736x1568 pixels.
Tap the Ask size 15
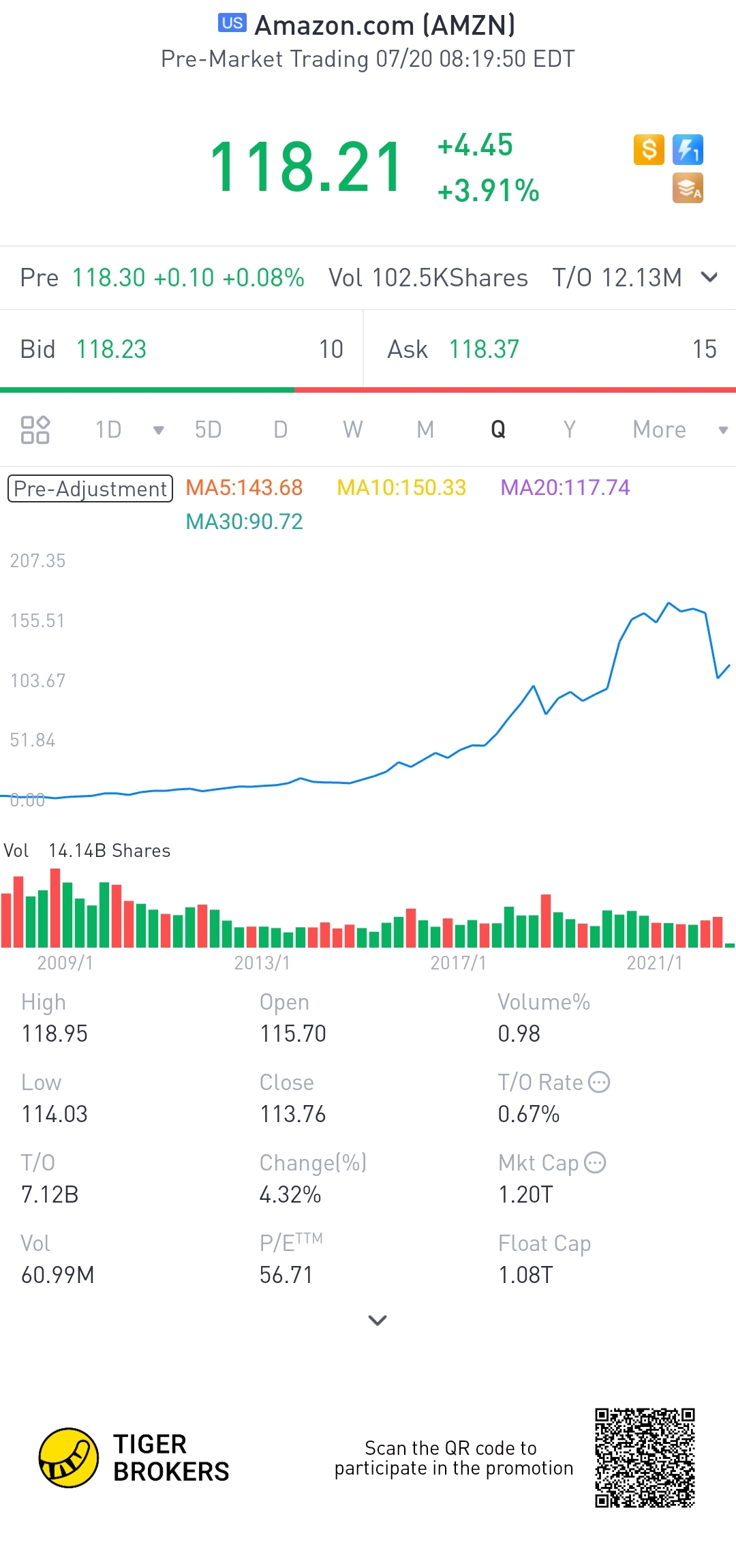705,349
